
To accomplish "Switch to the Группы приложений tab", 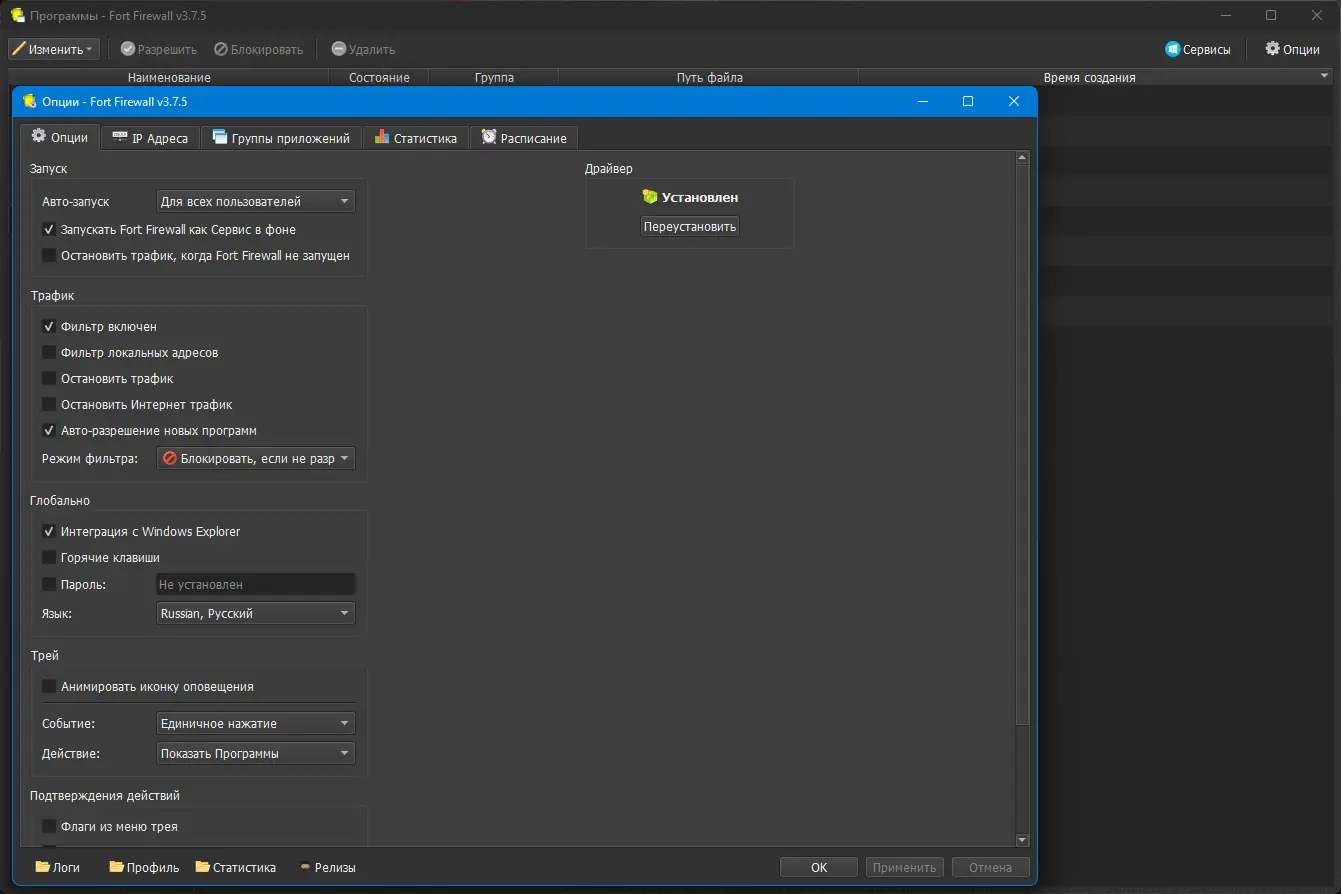I will pos(281,138).
